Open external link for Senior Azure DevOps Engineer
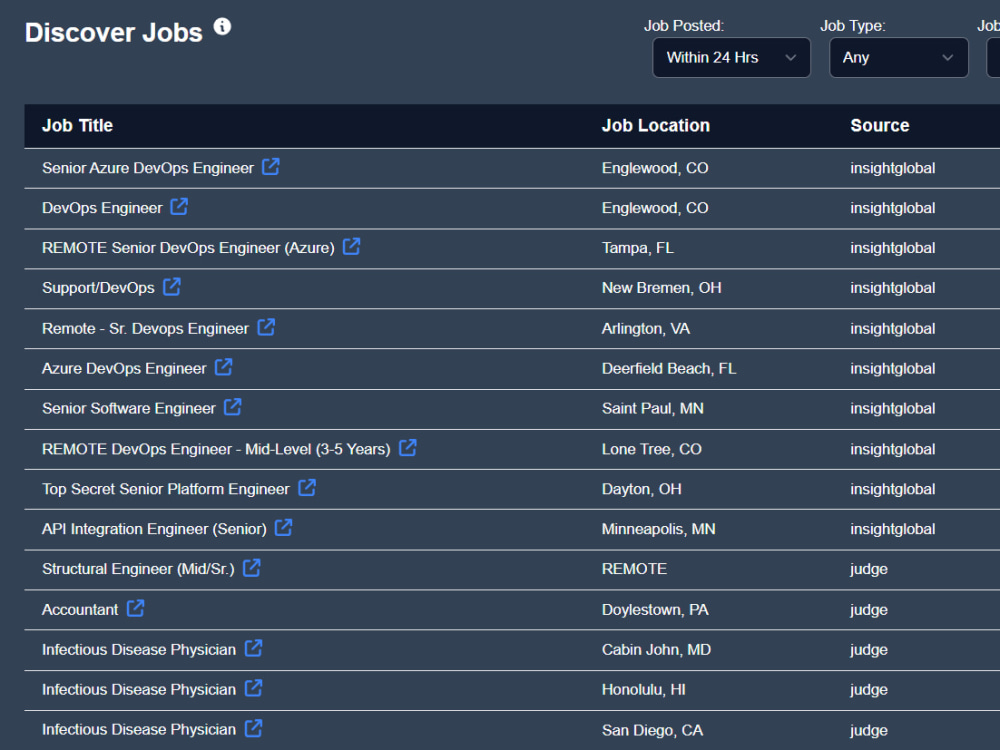The width and height of the screenshot is (1000, 750). coord(271,167)
